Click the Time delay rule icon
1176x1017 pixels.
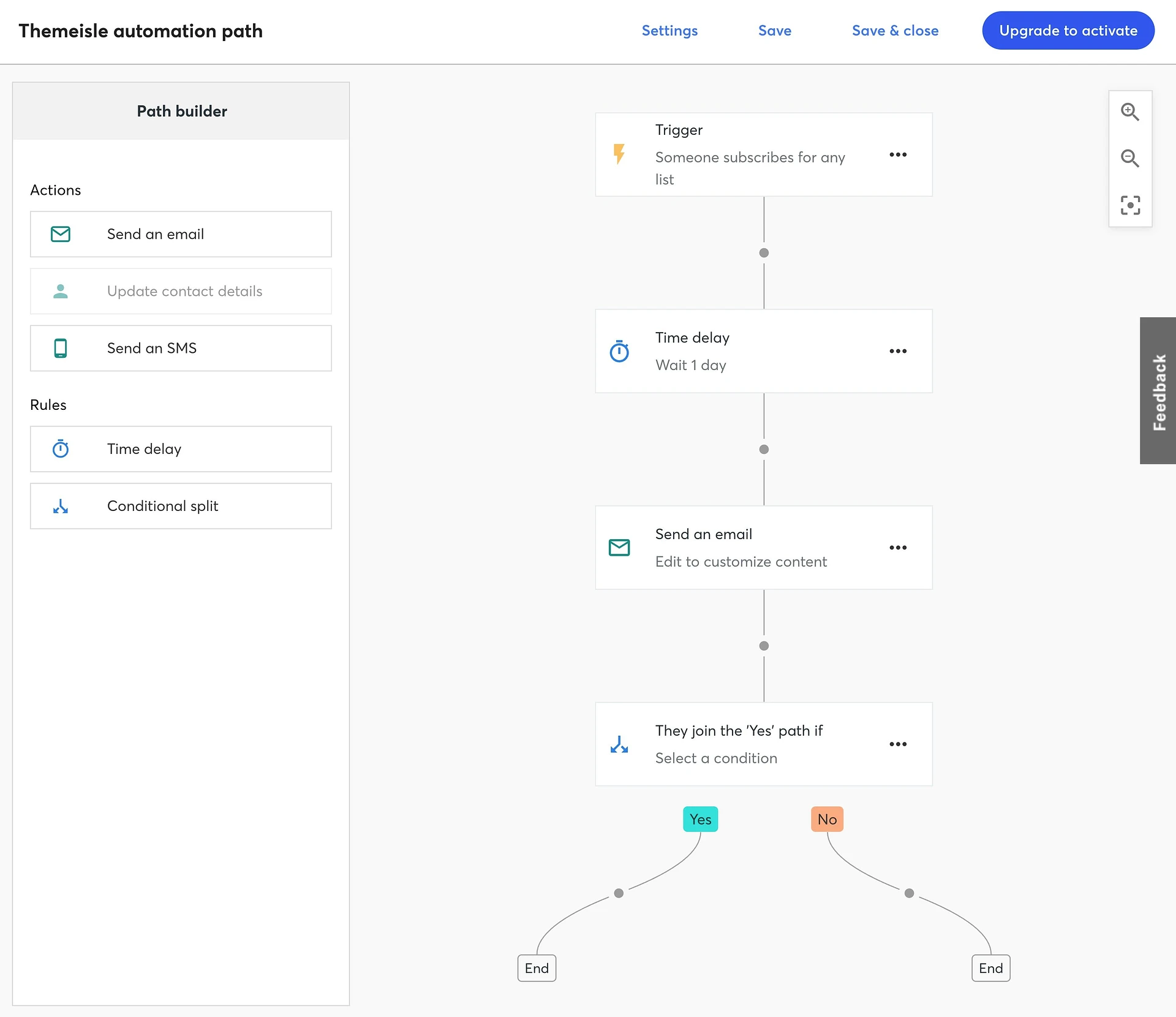pos(60,448)
